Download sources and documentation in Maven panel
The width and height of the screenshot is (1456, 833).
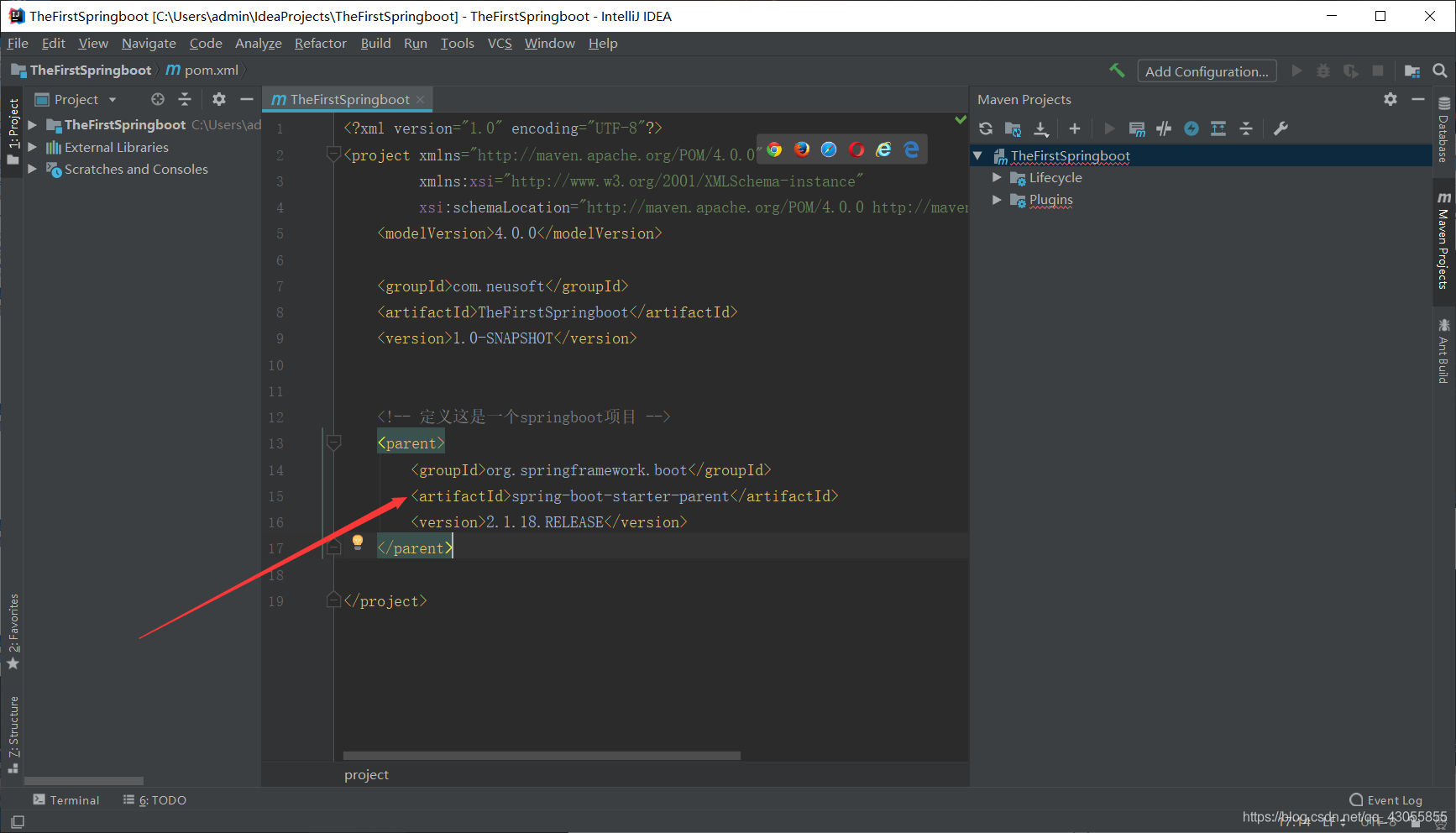tap(1041, 128)
